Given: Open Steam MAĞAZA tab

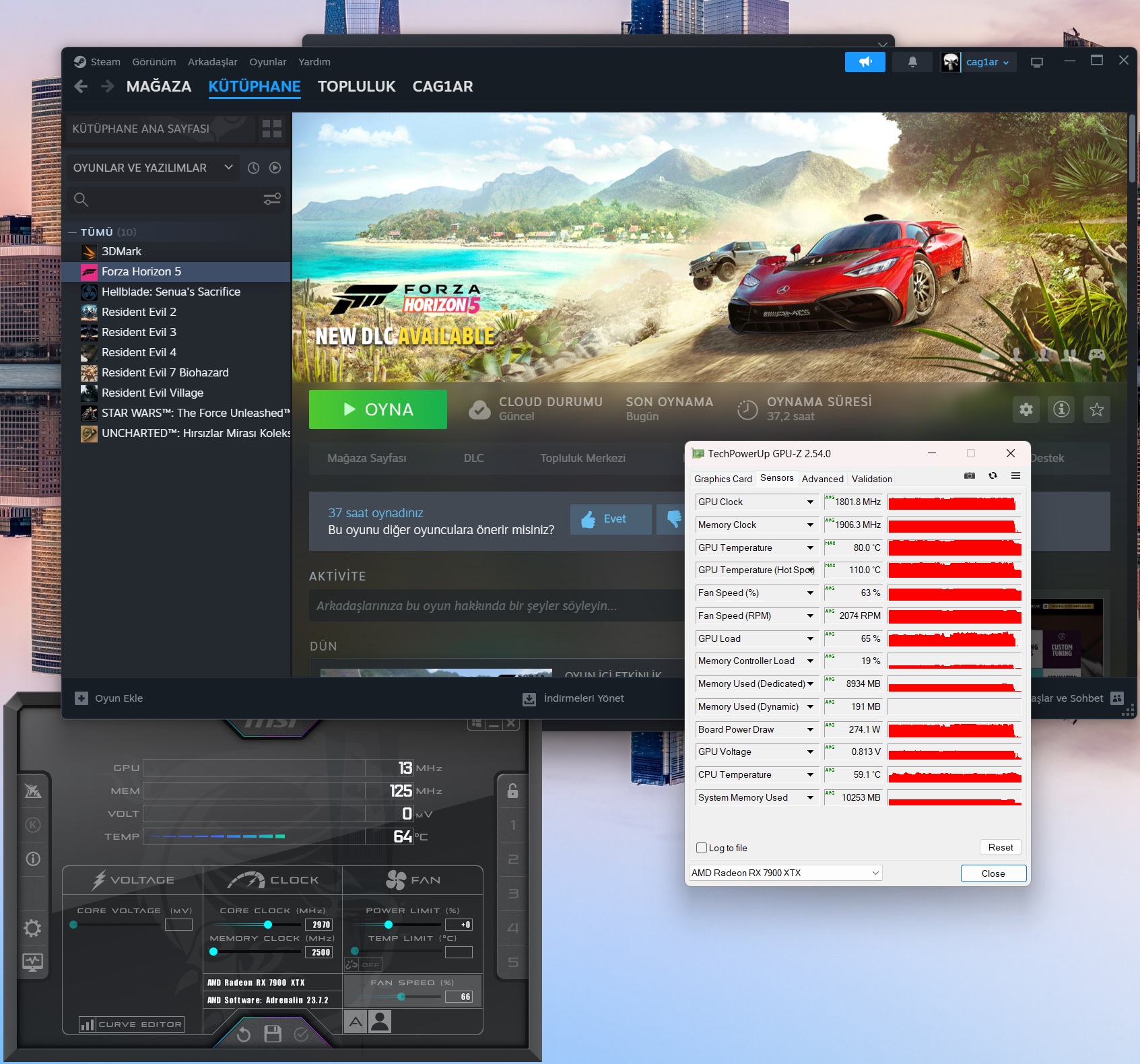Looking at the screenshot, I should pos(159,86).
